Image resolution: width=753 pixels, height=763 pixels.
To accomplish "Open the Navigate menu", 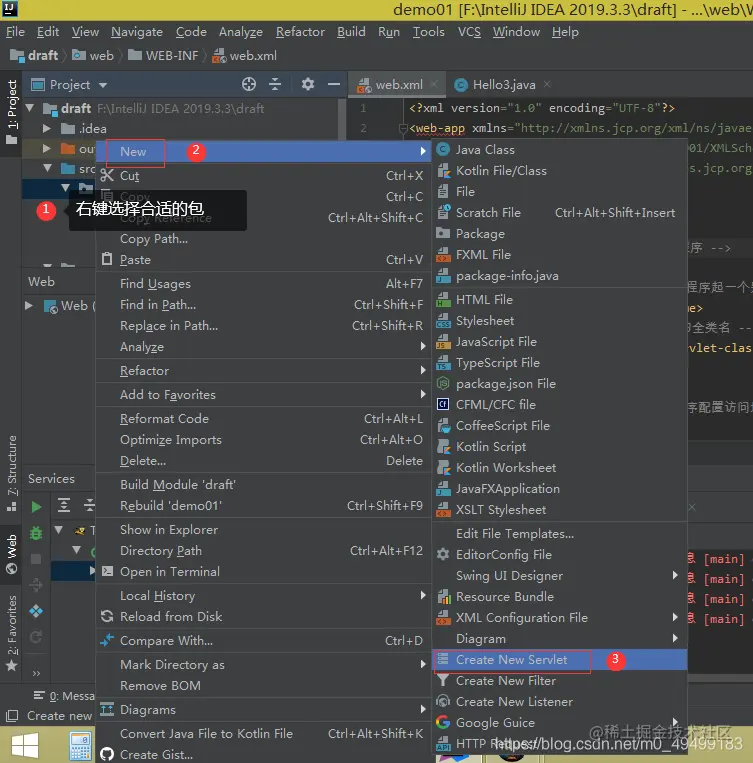I will pyautogui.click(x=137, y=32).
